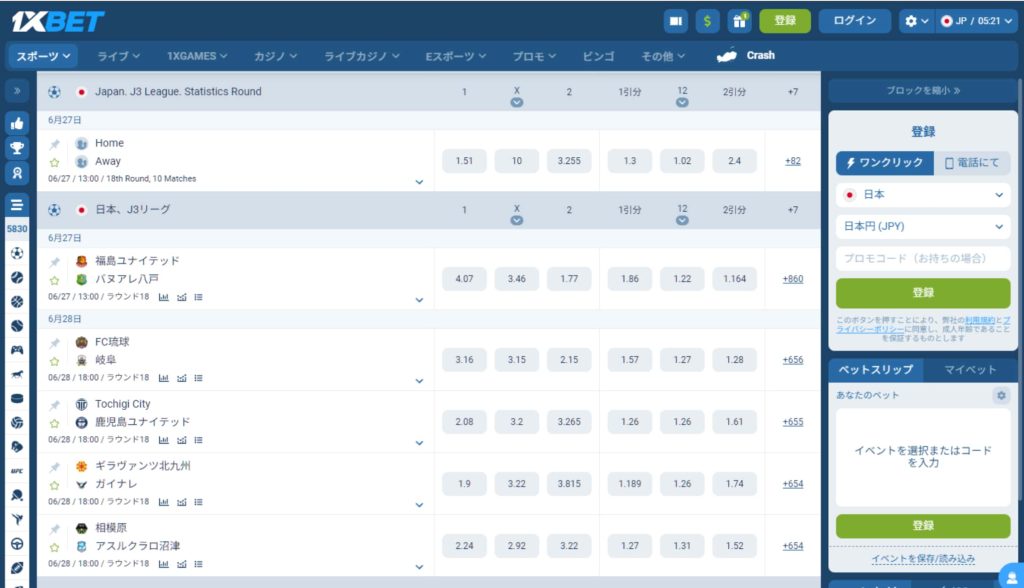1024x588 pixels.
Task: Select the volleyball icon in the sidebar
Action: pos(17,423)
